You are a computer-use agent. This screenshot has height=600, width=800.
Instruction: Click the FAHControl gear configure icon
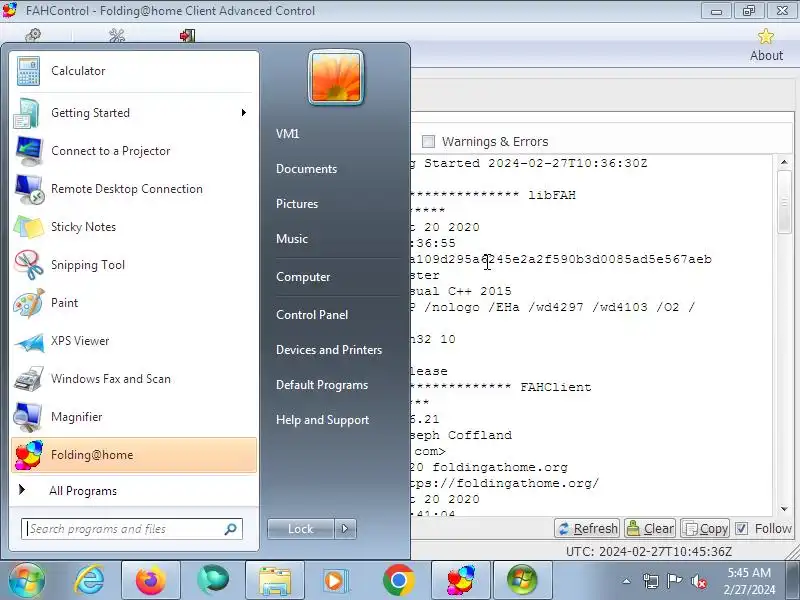[x=33, y=35]
